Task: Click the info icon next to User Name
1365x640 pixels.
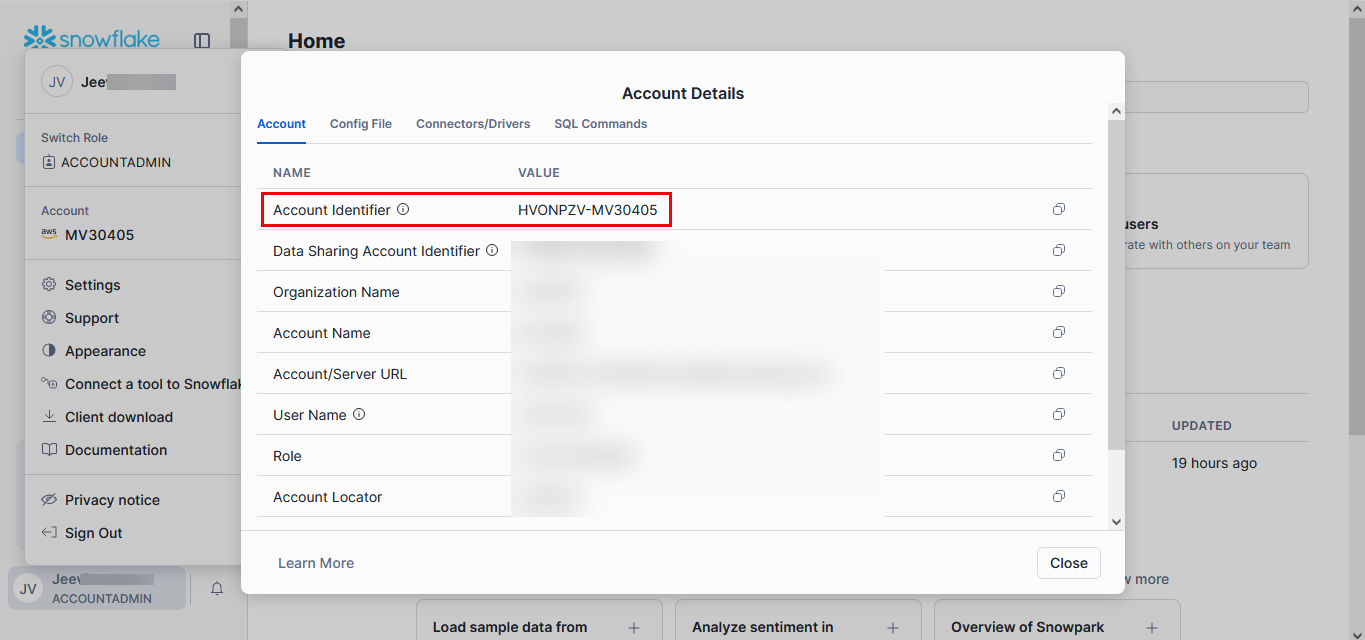Action: 359,415
